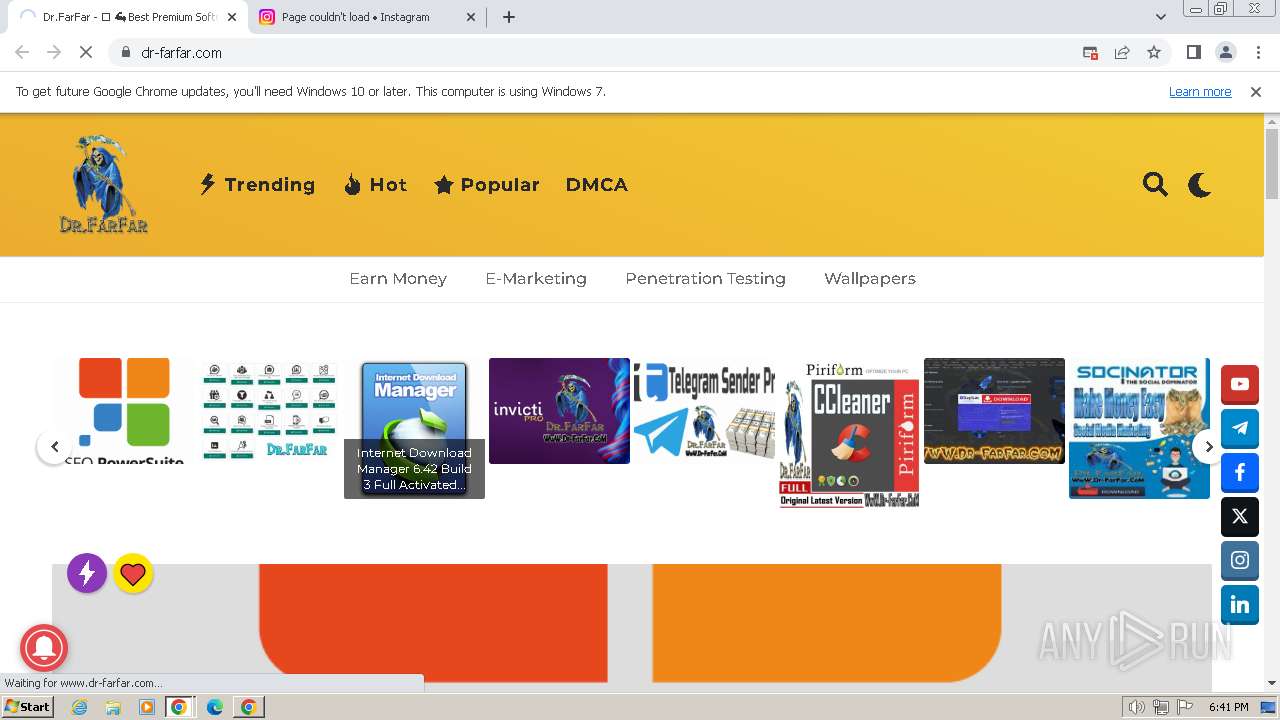Click the media control icon in address bar
This screenshot has width=1280, height=720.
point(1090,53)
